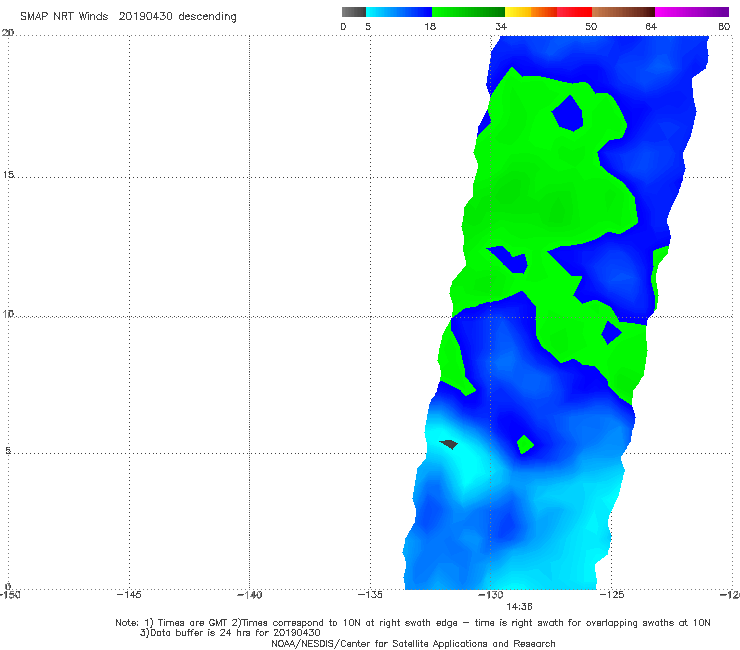The width and height of the screenshot is (740, 650).
Task: Click the latitude axis label '10'
Action: click(x=8, y=313)
